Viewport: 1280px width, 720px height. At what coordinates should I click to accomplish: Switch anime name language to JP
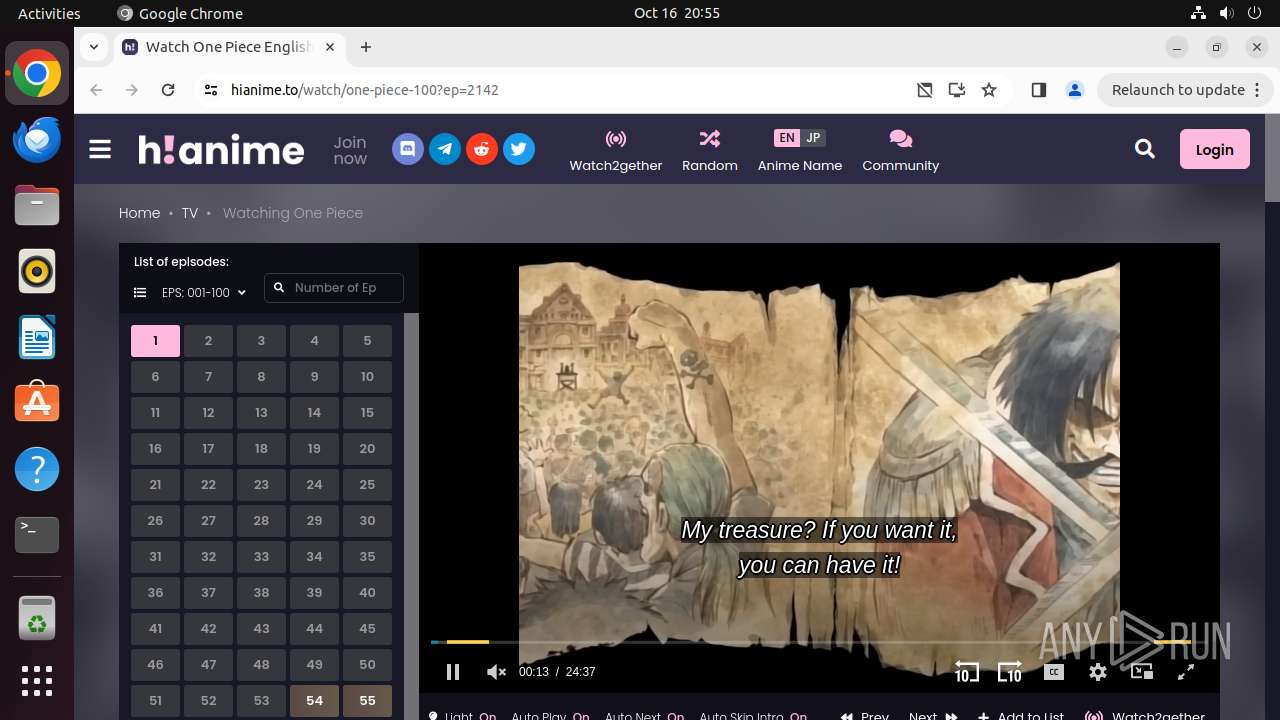(x=813, y=138)
